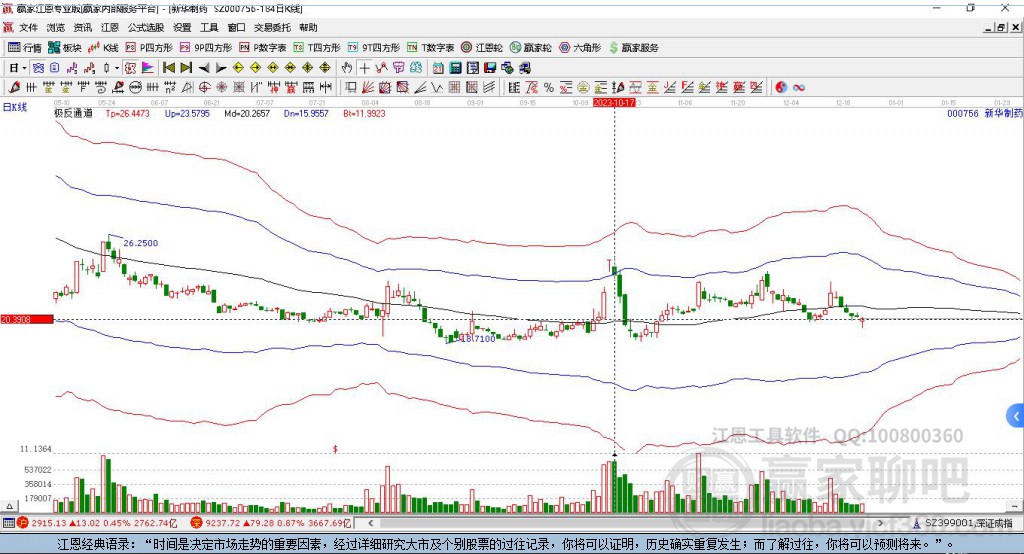Select the zigzag wave line tool

tap(437, 87)
